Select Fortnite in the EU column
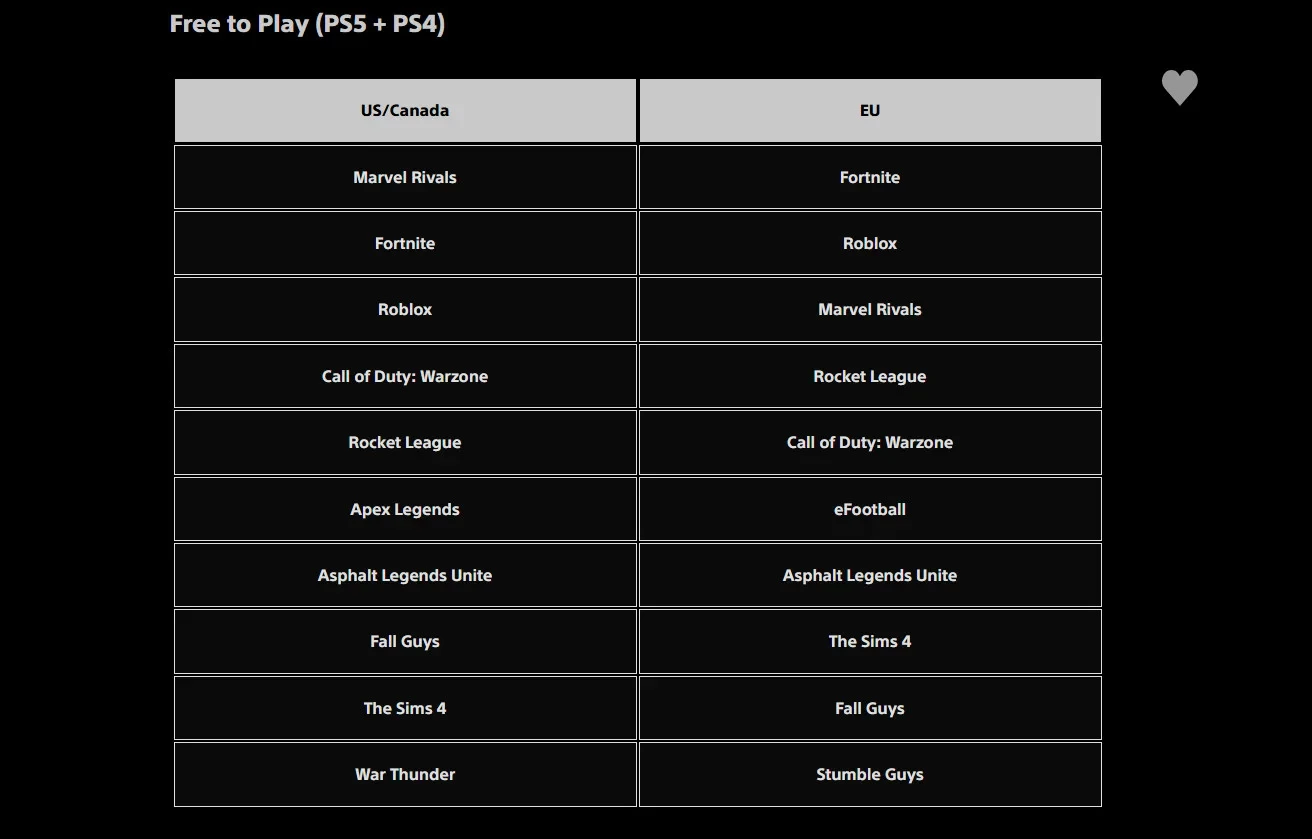 [x=870, y=177]
